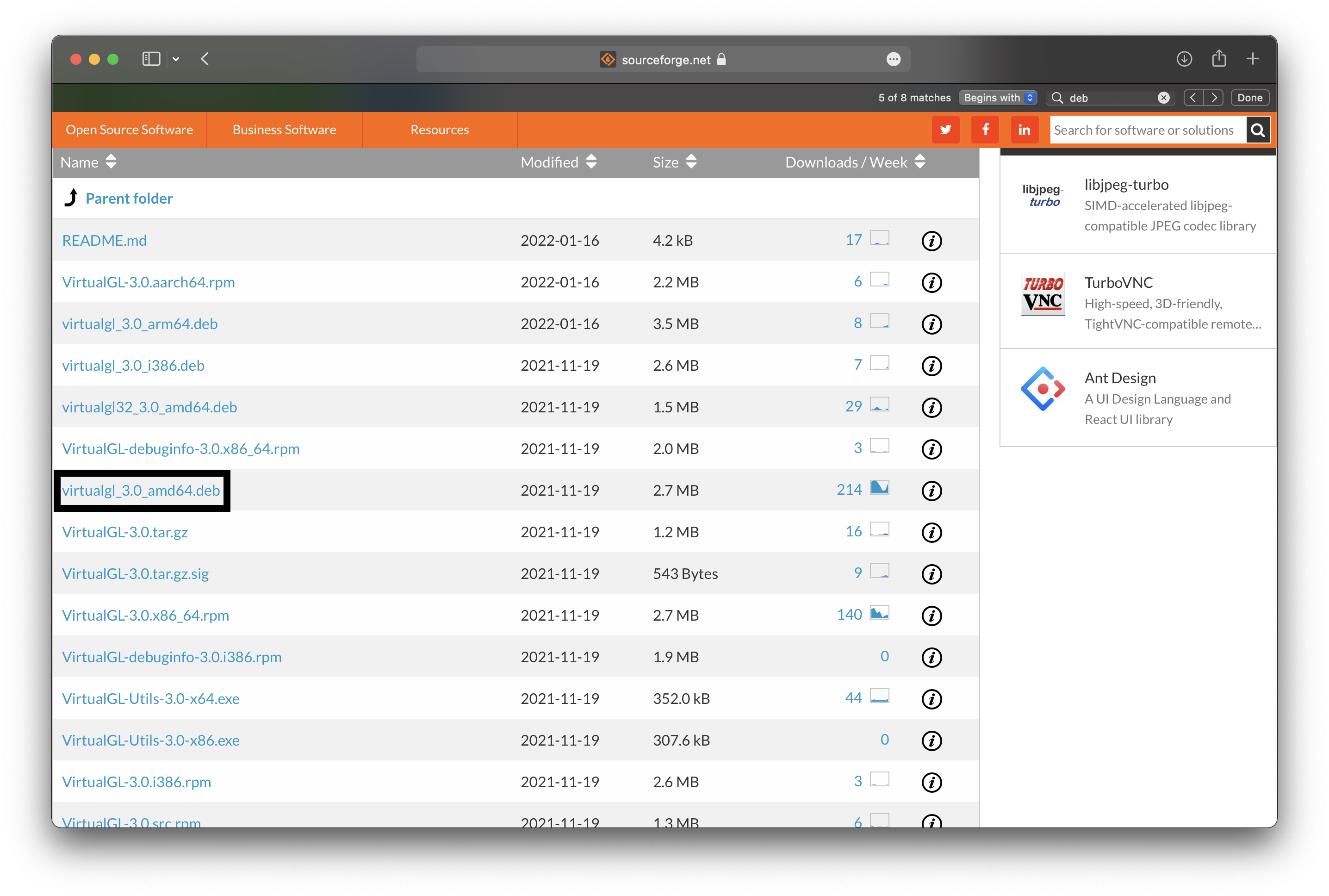This screenshot has height=896, width=1329.
Task: Sort files by Name column
Action: point(88,162)
